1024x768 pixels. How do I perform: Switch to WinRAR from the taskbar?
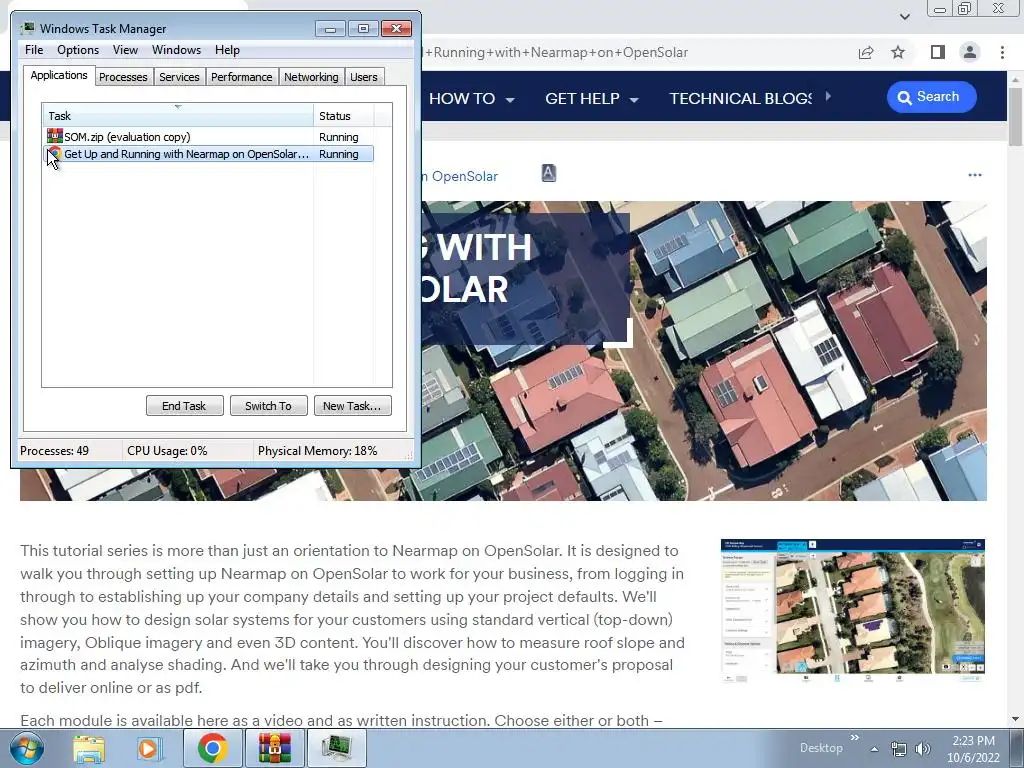point(274,748)
